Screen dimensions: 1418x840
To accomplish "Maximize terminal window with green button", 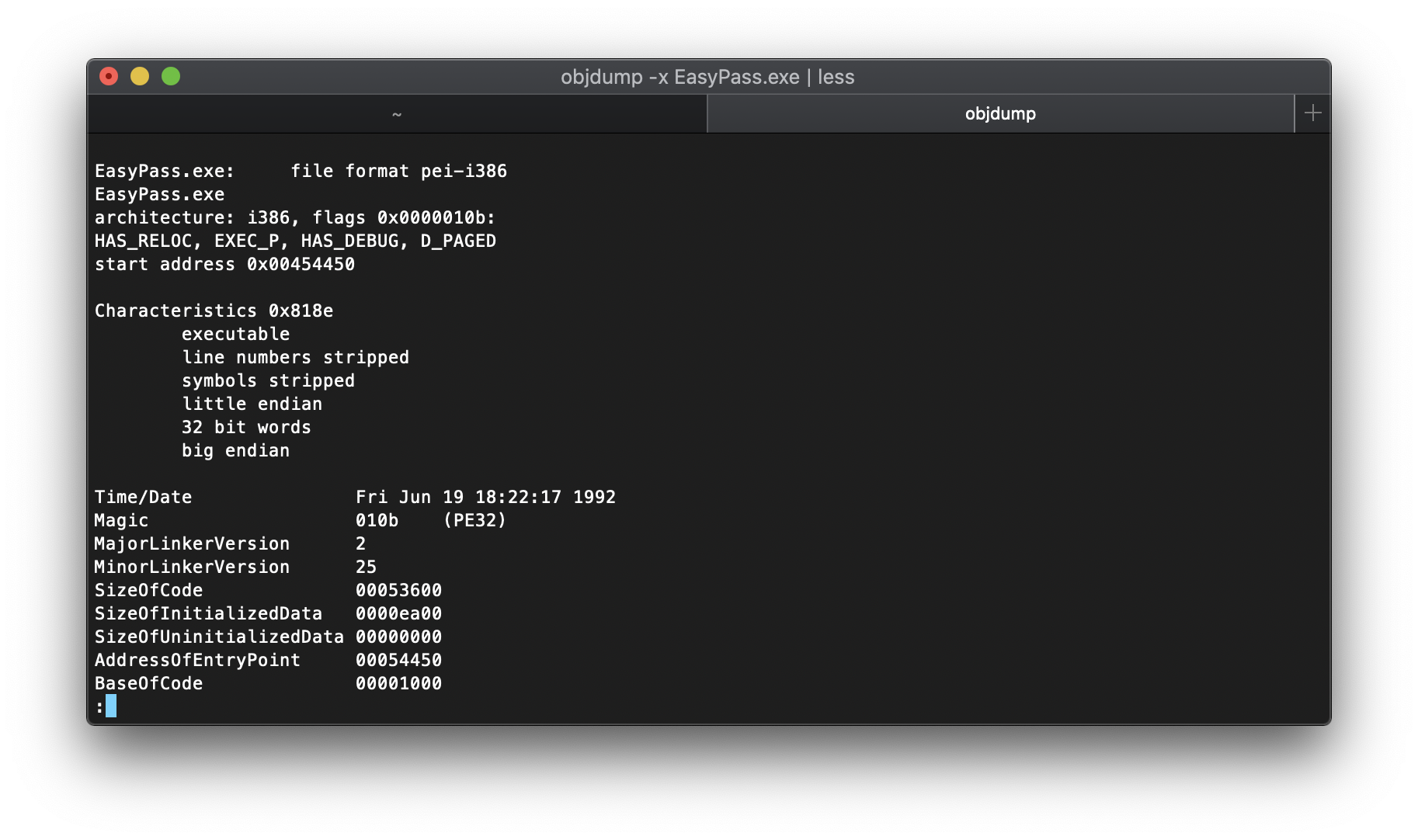I will pos(171,76).
